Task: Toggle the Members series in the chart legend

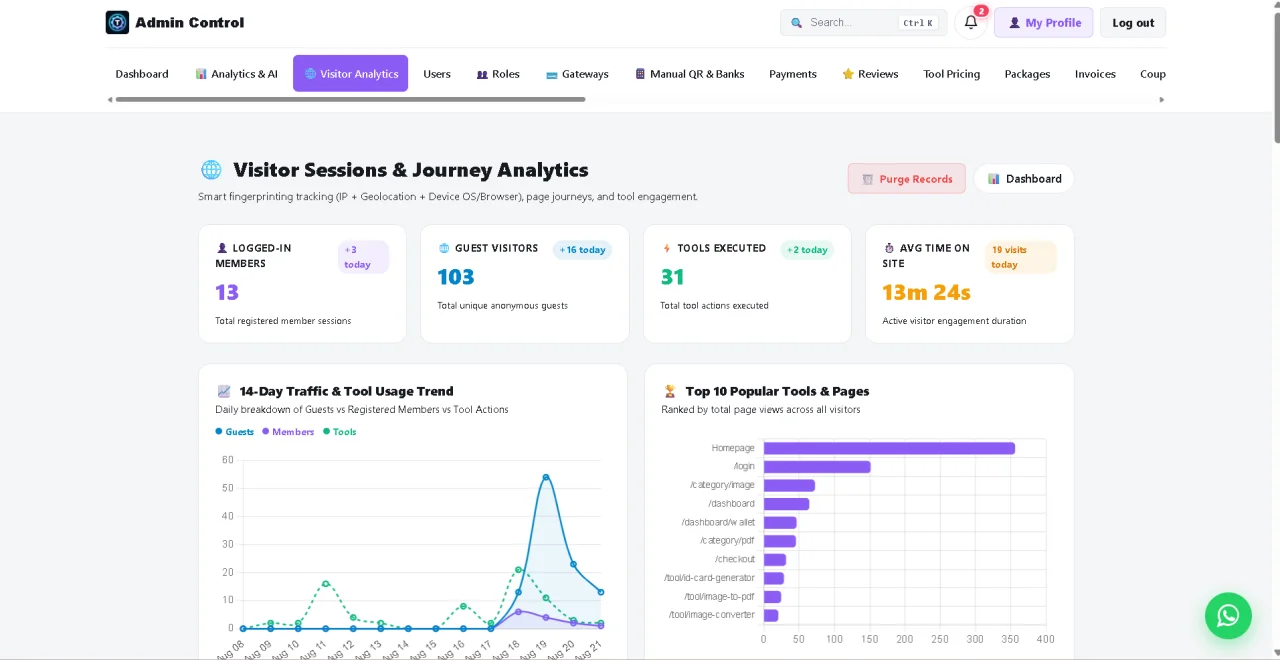Action: pos(288,432)
